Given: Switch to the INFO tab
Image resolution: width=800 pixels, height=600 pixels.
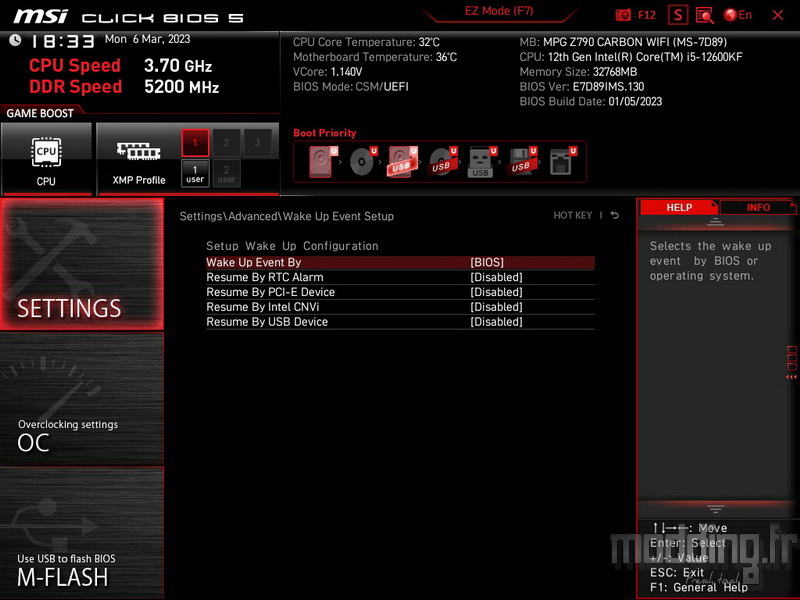Looking at the screenshot, I should (758, 207).
